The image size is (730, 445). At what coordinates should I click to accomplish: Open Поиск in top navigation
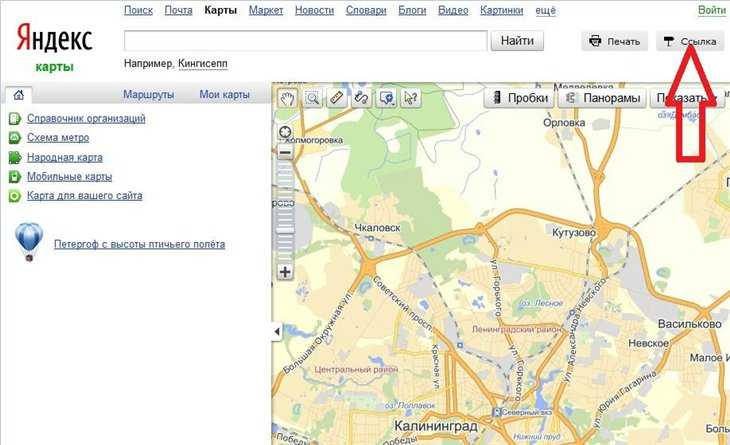(138, 10)
